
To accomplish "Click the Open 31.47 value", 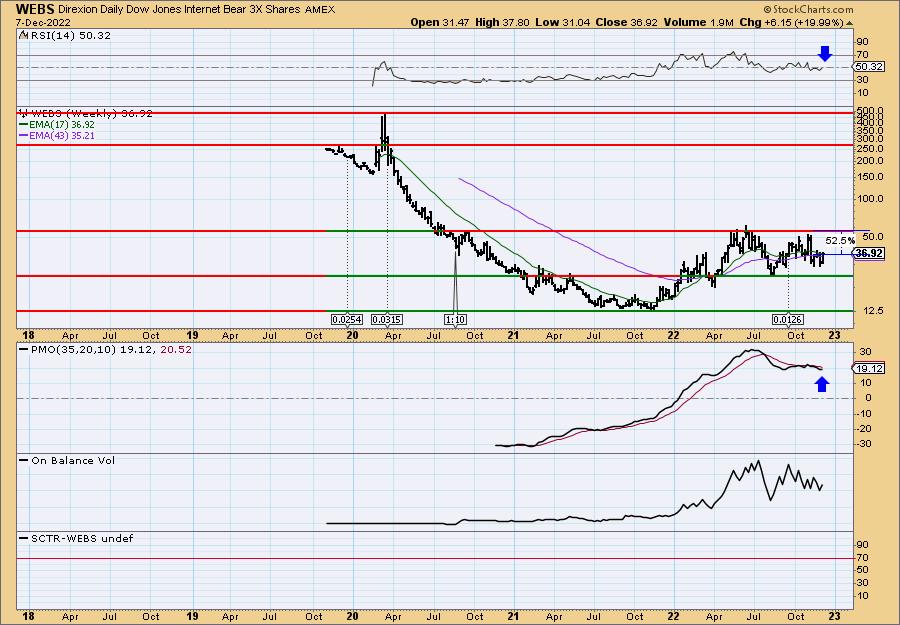I will point(440,22).
